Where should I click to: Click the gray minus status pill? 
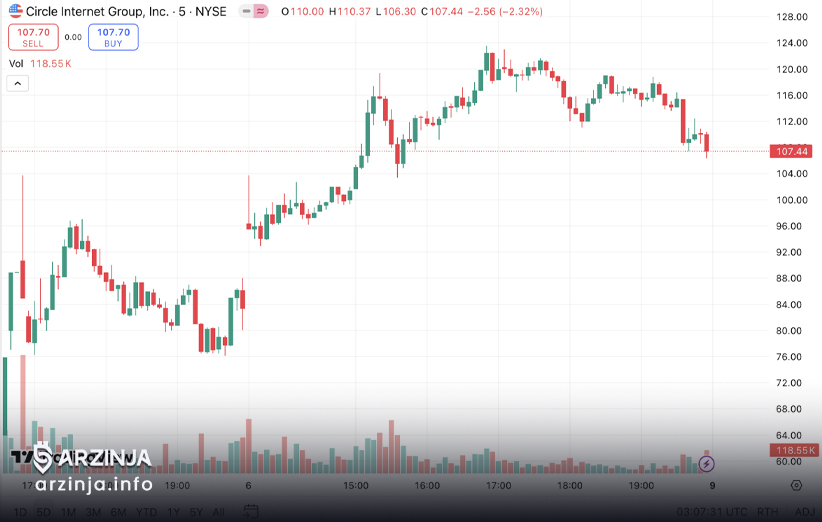click(x=246, y=11)
